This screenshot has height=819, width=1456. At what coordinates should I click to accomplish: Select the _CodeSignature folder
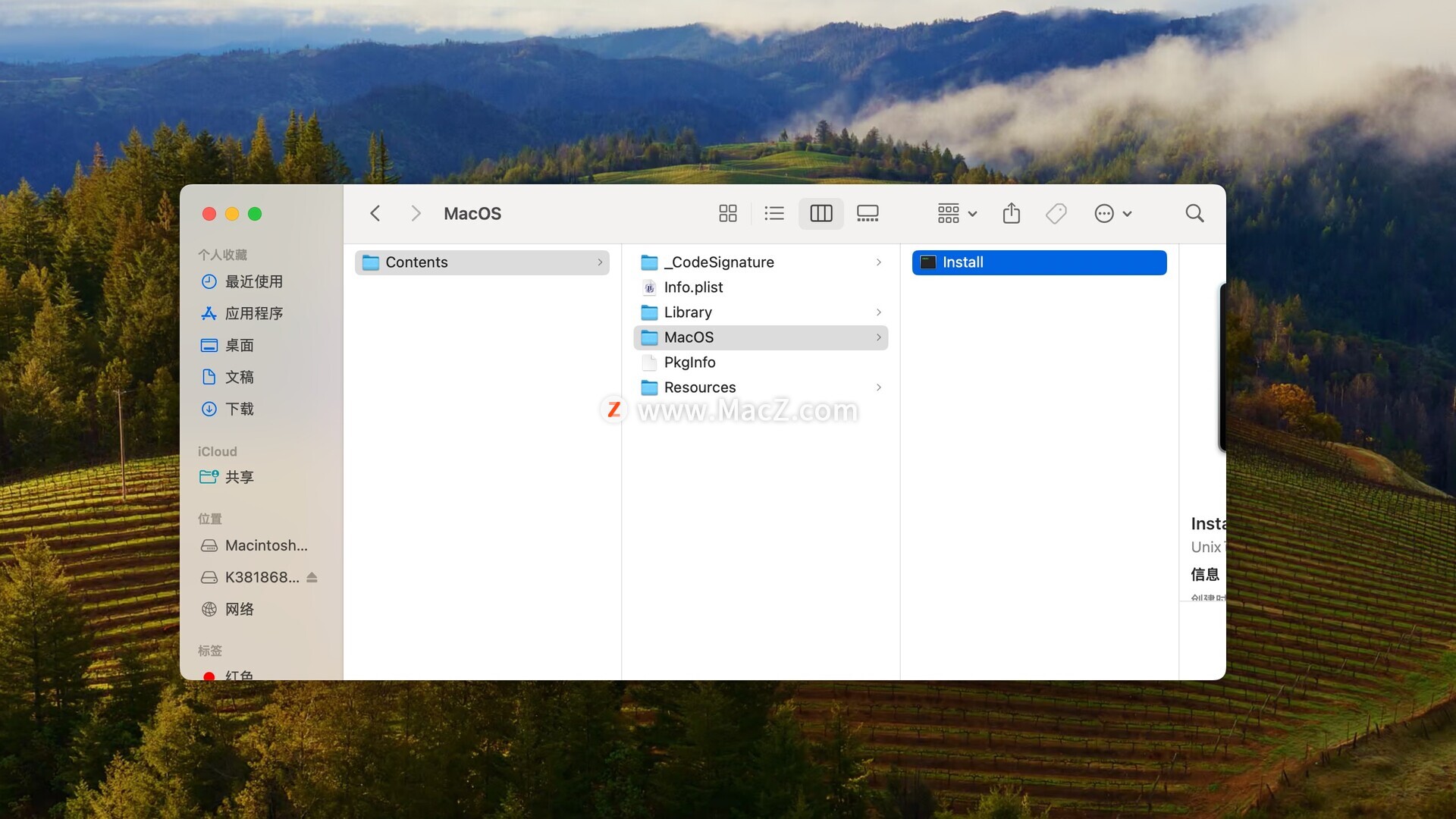[761, 262]
